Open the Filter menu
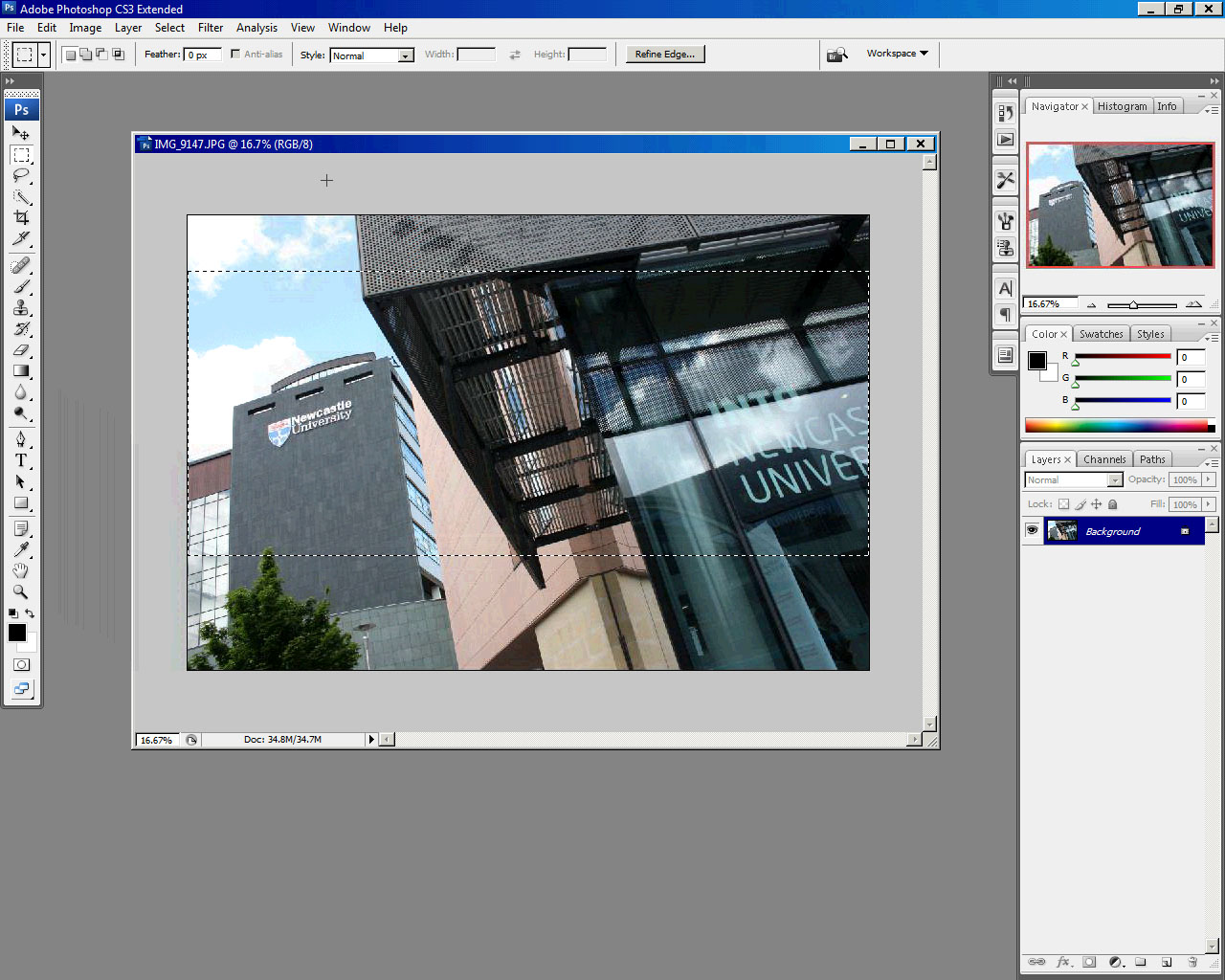Image resolution: width=1225 pixels, height=980 pixels. point(211,28)
